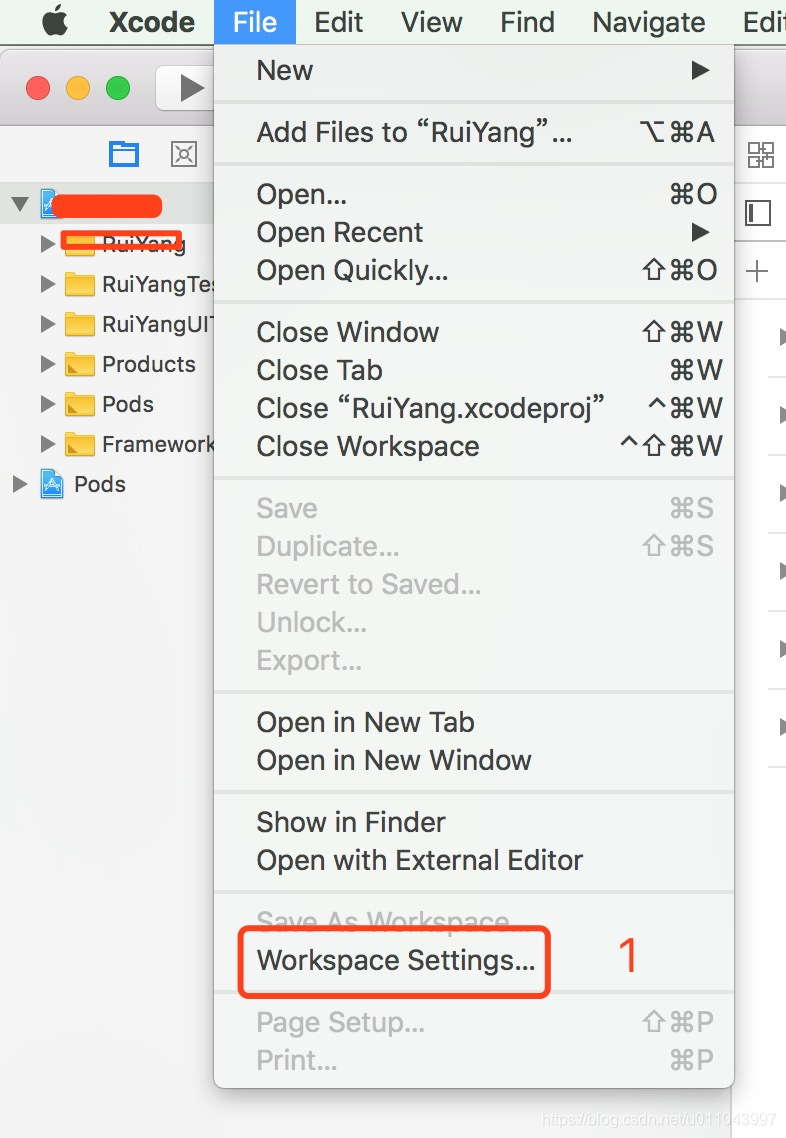Choose Open… from File menu
Screen dimensions: 786x1138
click(474, 194)
